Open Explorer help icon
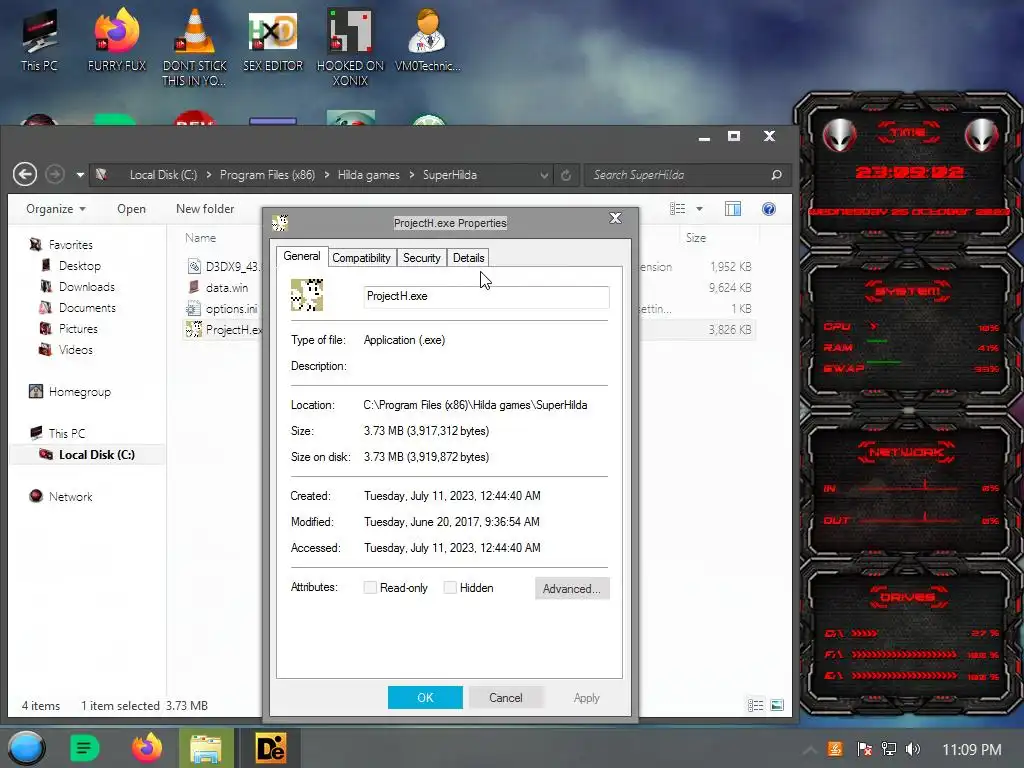 769,209
